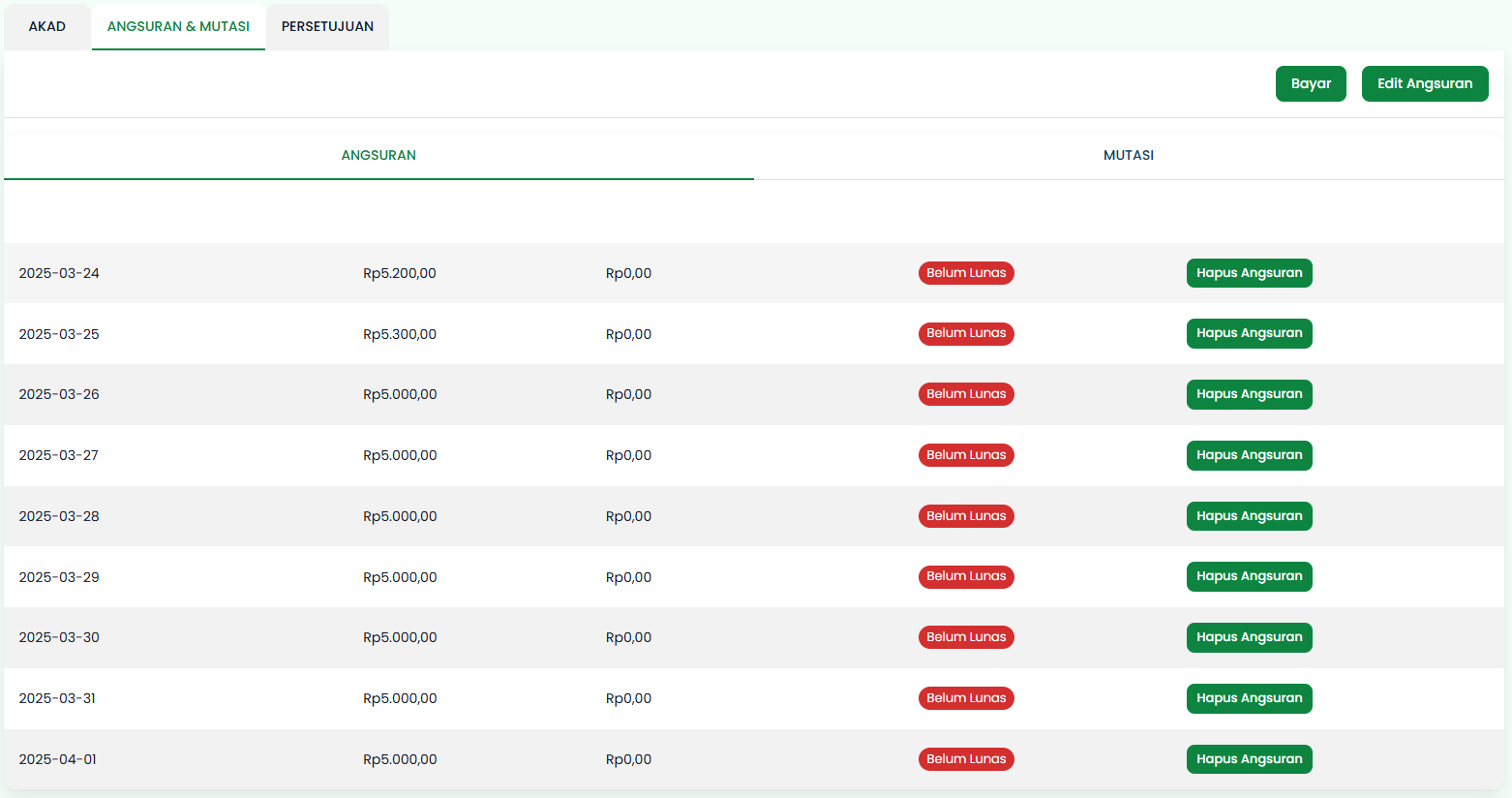Remove the installment dated 2025-03-30
1512x798 pixels.
coord(1249,637)
